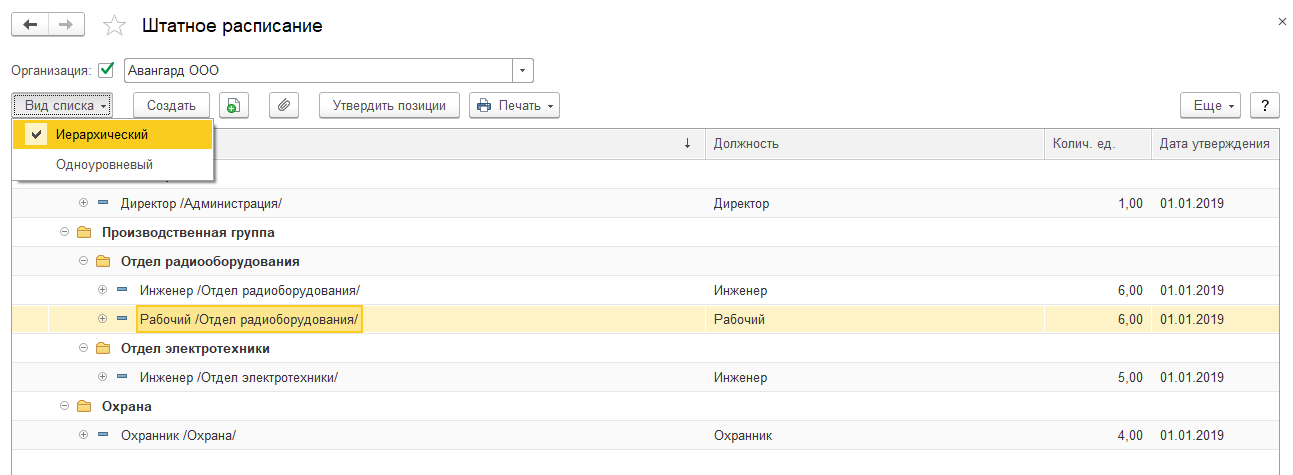1293x475 pixels.
Task: Click the Производственная группа folder icon
Action: pos(84,233)
